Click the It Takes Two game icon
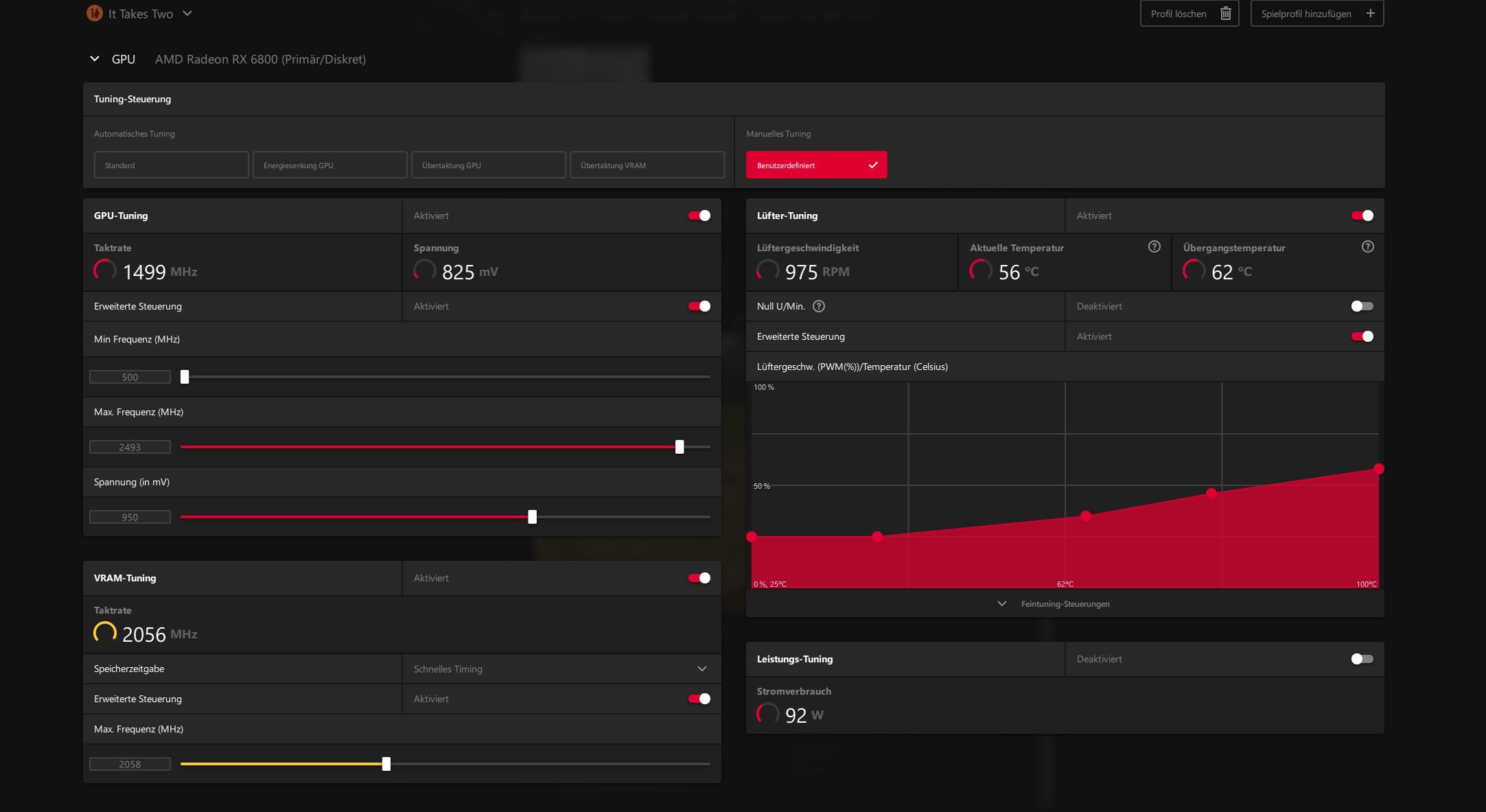Screen dimensions: 1486x812 tap(95, 13)
